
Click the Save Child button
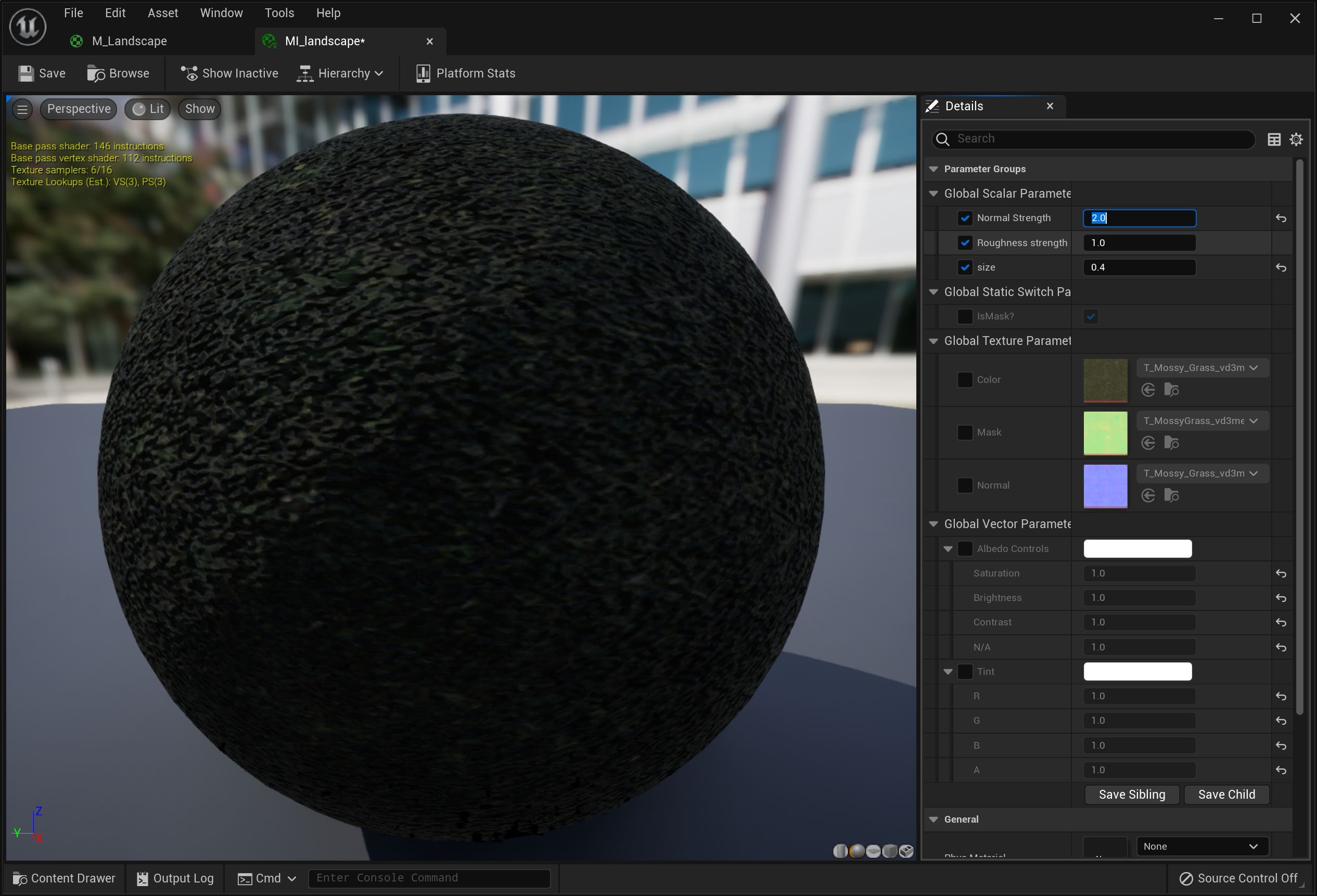coord(1226,795)
